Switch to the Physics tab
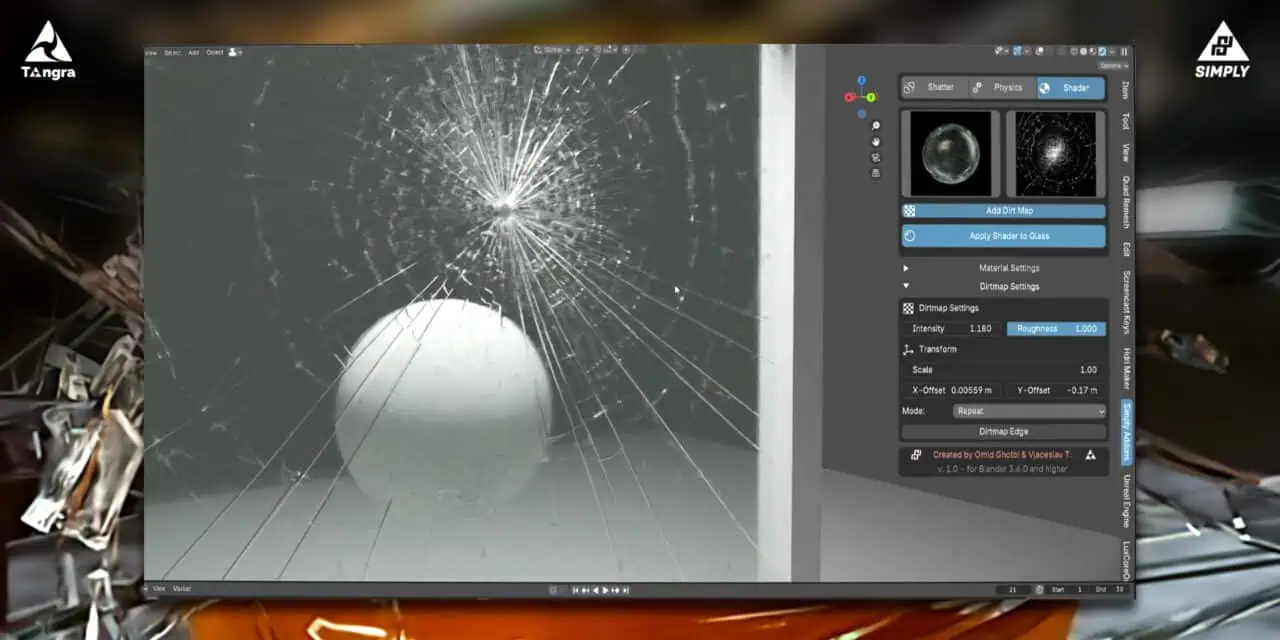The width and height of the screenshot is (1280, 640). pos(1002,88)
